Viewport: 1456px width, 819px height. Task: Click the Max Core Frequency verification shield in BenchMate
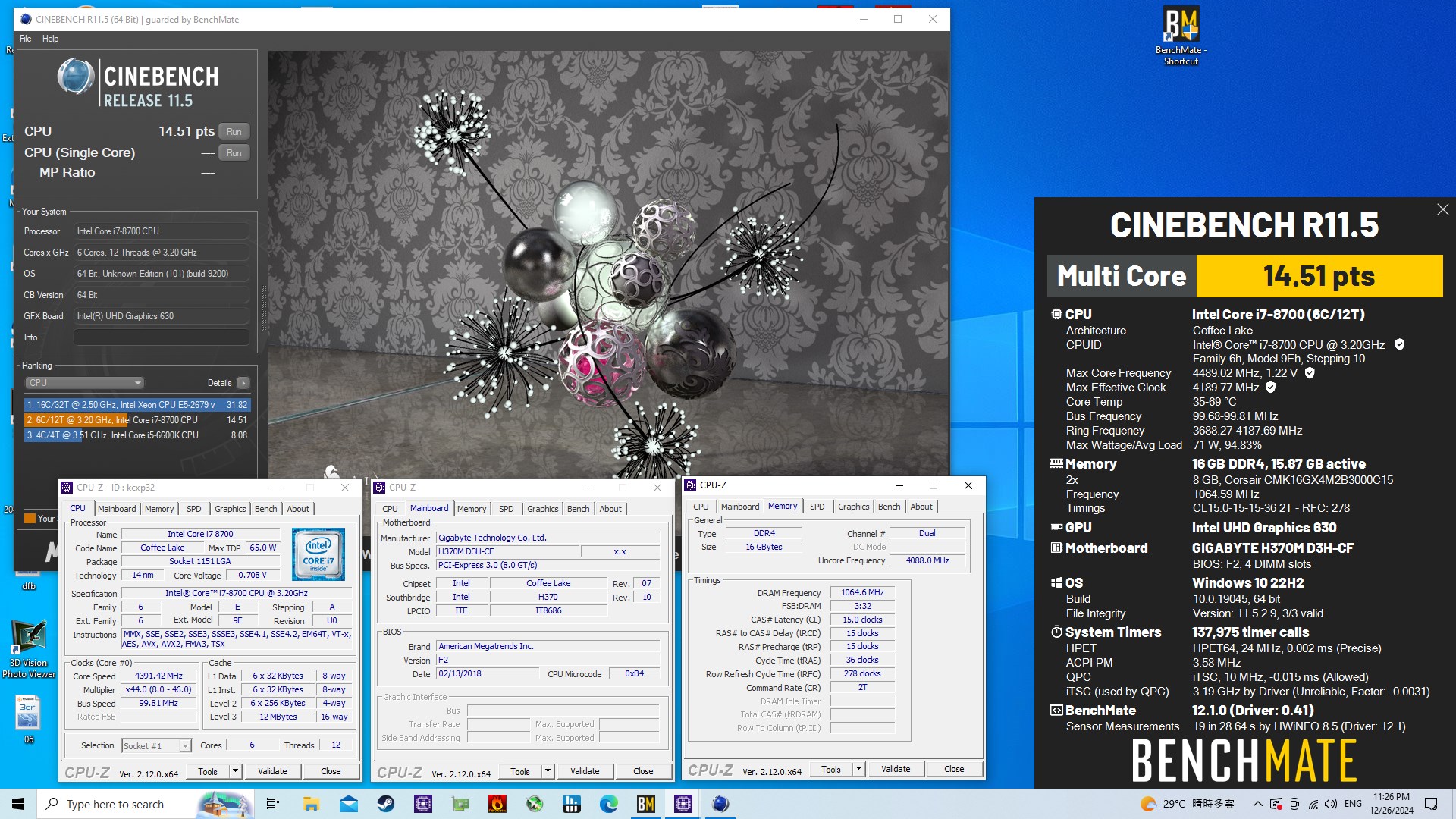tap(1310, 373)
